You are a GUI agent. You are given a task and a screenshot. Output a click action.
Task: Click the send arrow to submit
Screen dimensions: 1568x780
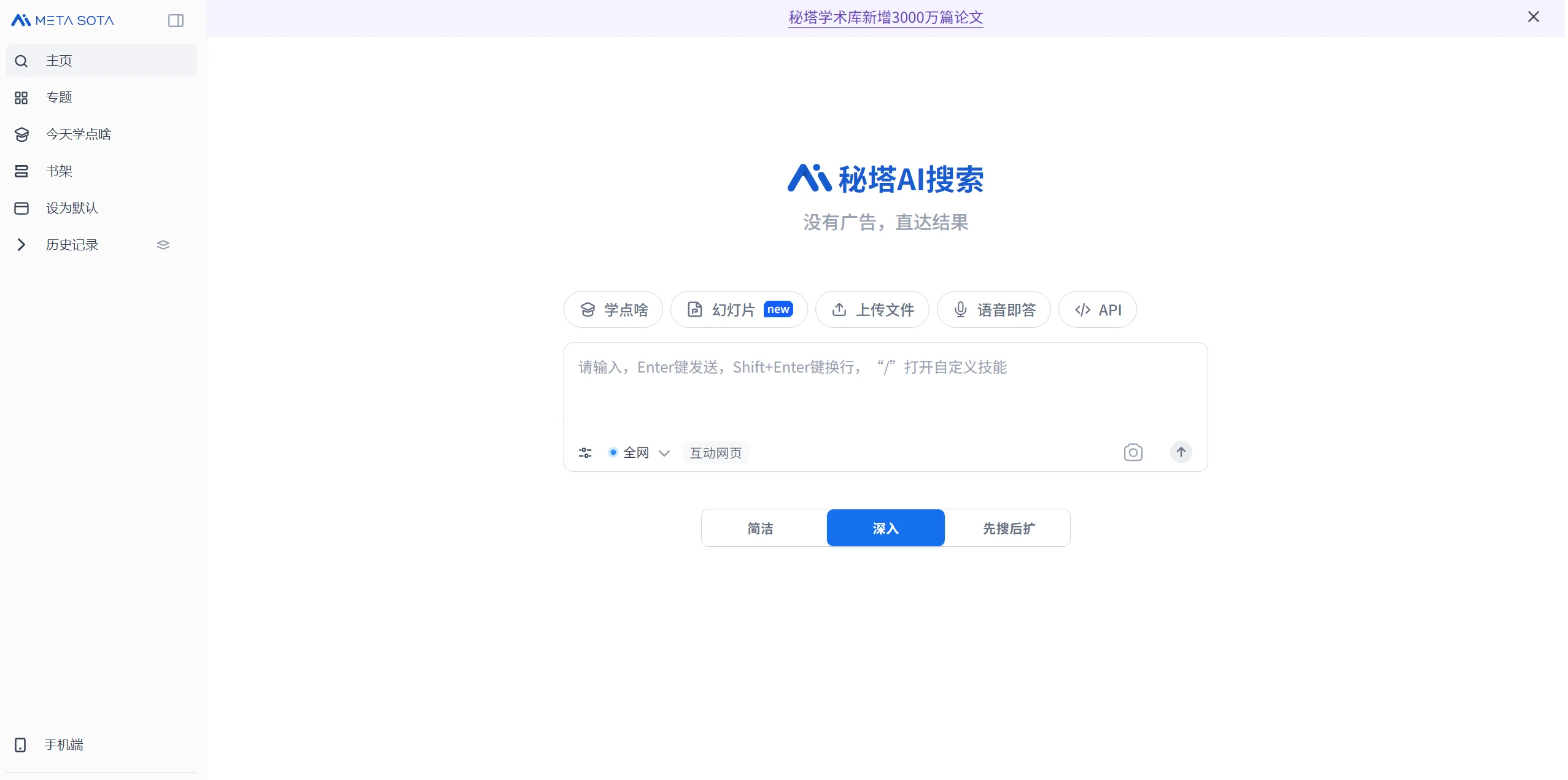(1181, 452)
